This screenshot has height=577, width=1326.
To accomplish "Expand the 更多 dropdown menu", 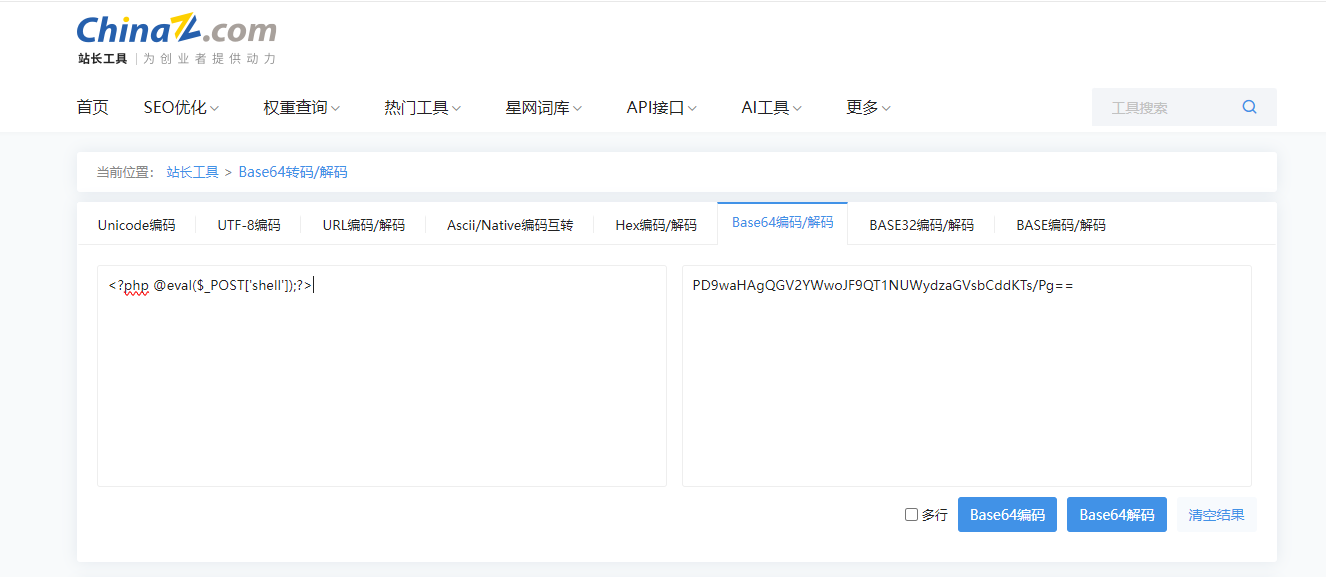I will (868, 107).
